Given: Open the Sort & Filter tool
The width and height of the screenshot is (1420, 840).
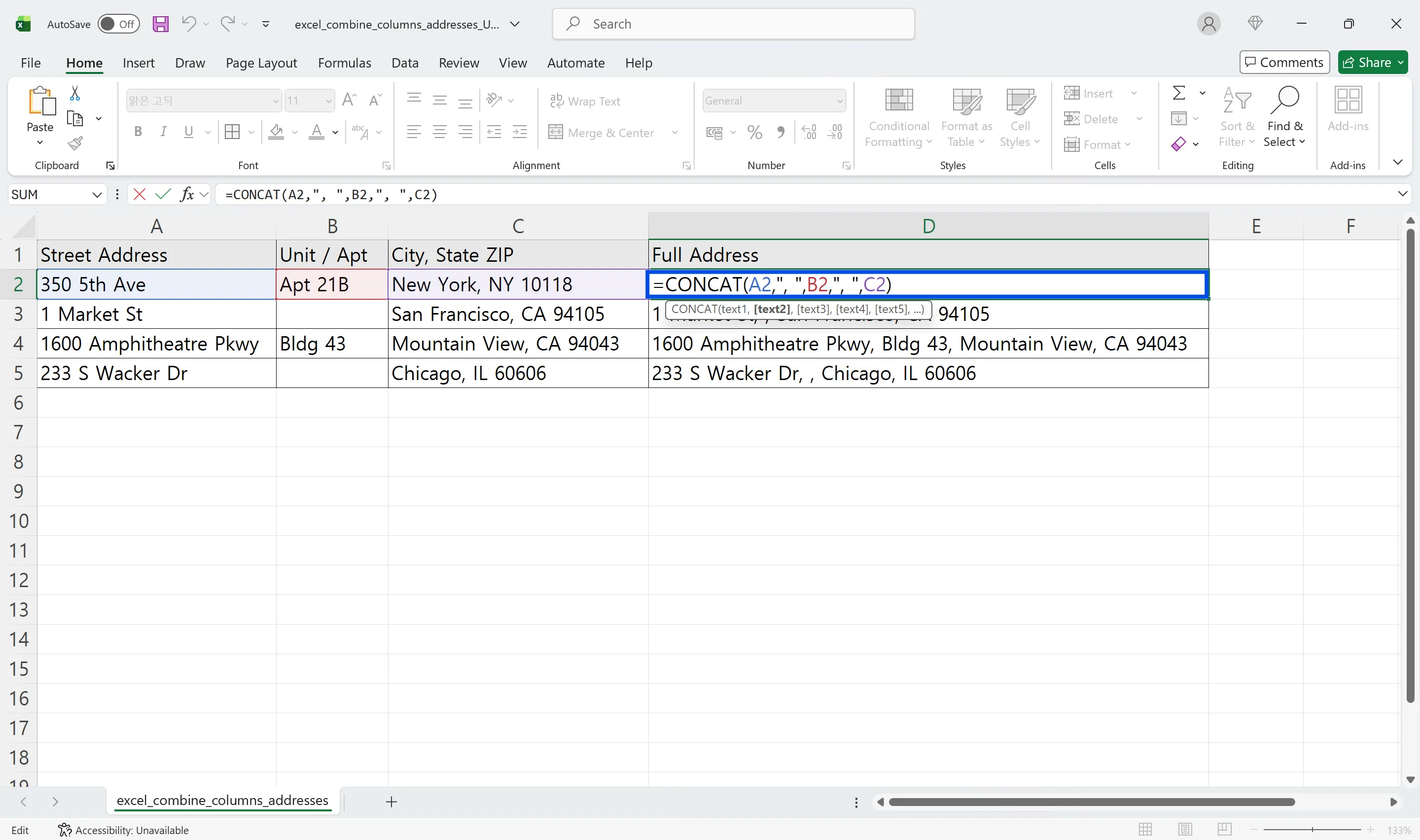Looking at the screenshot, I should pos(1237,116).
